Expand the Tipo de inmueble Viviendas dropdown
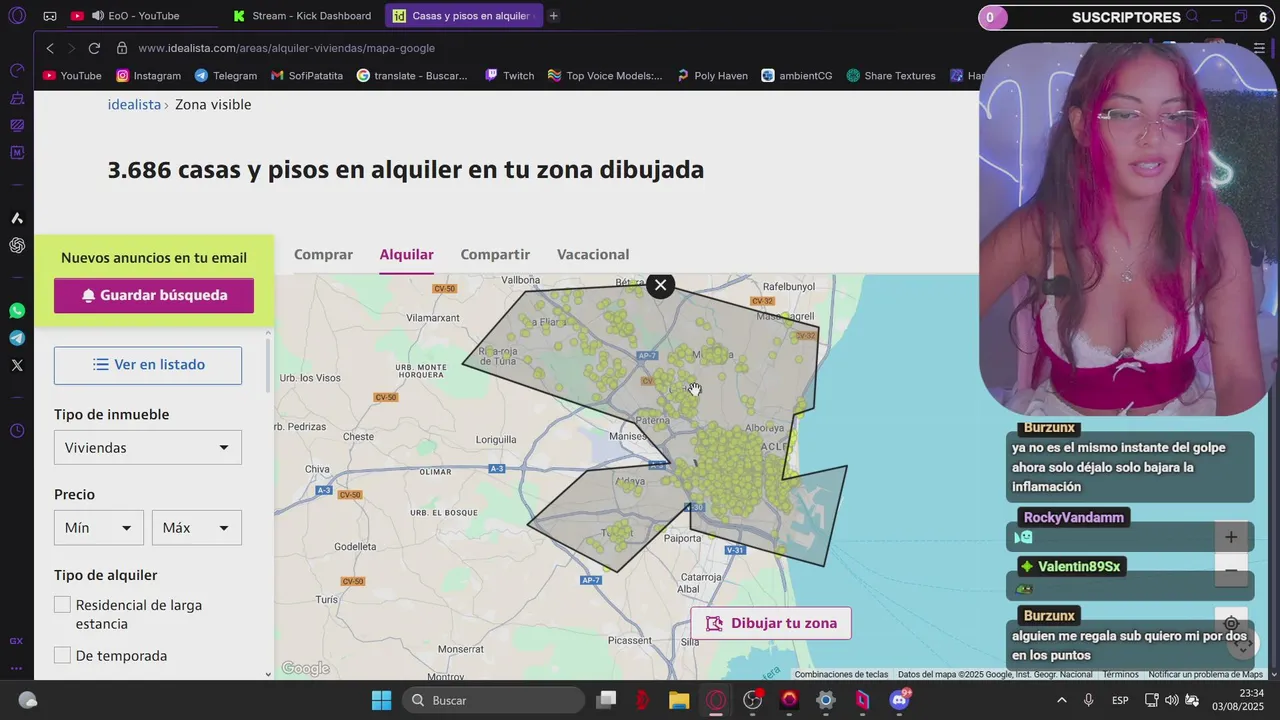This screenshot has height=720, width=1280. (148, 447)
